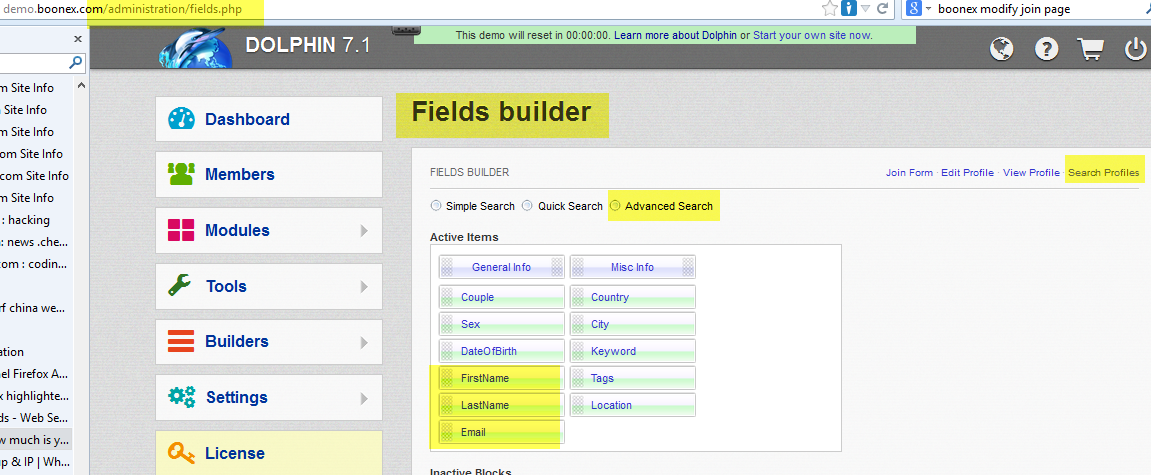
Task: Click the Learn more about Dolphin link
Action: click(675, 35)
